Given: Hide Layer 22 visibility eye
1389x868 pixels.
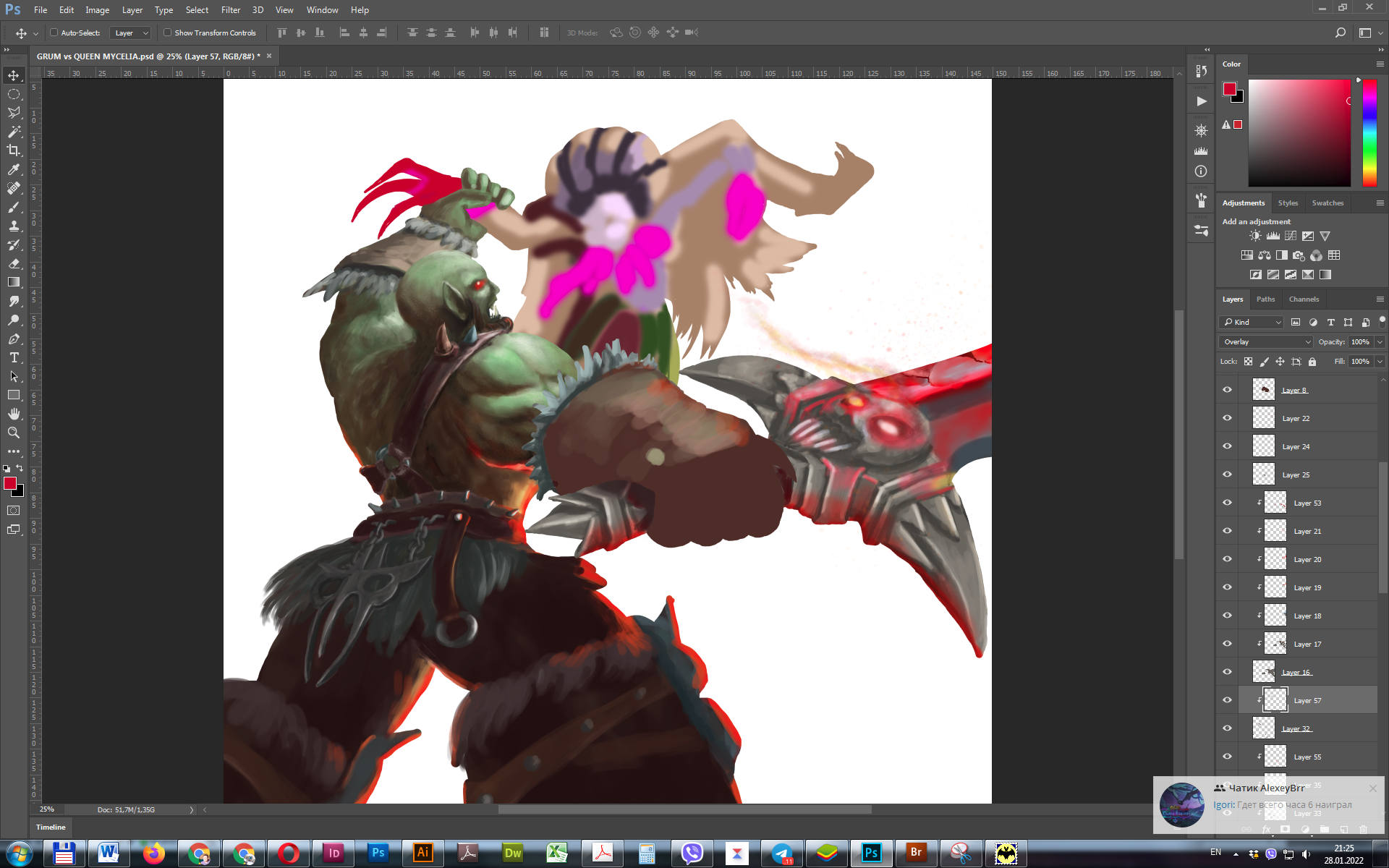Looking at the screenshot, I should 1227,418.
